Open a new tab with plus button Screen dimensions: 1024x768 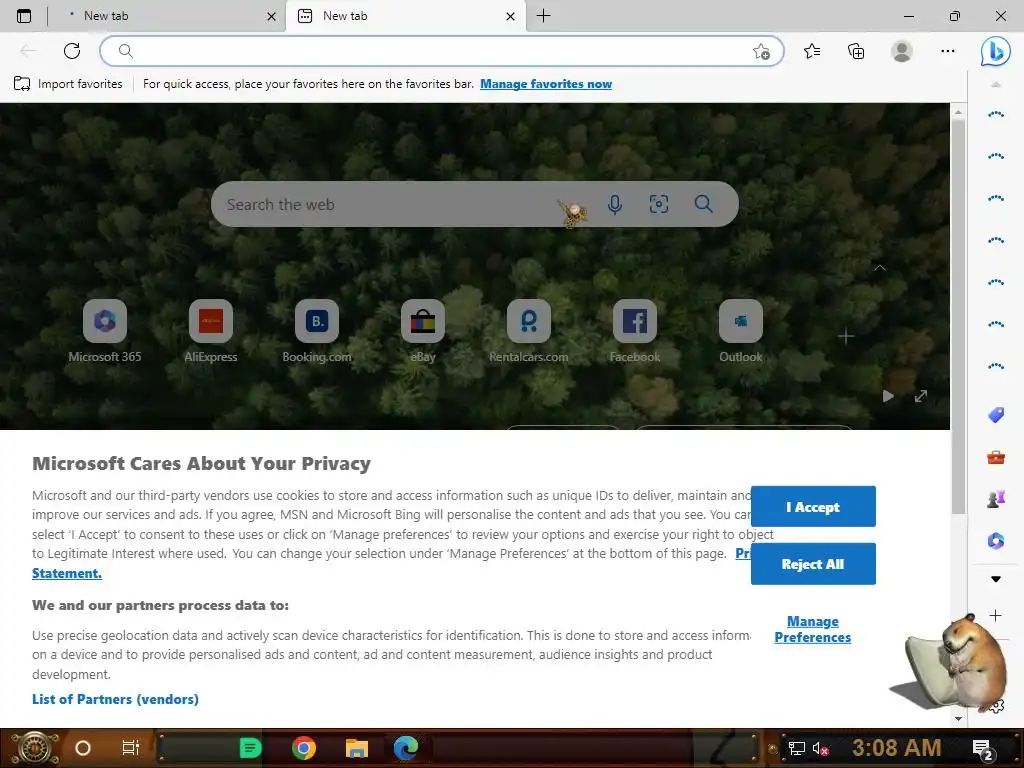pyautogui.click(x=543, y=16)
